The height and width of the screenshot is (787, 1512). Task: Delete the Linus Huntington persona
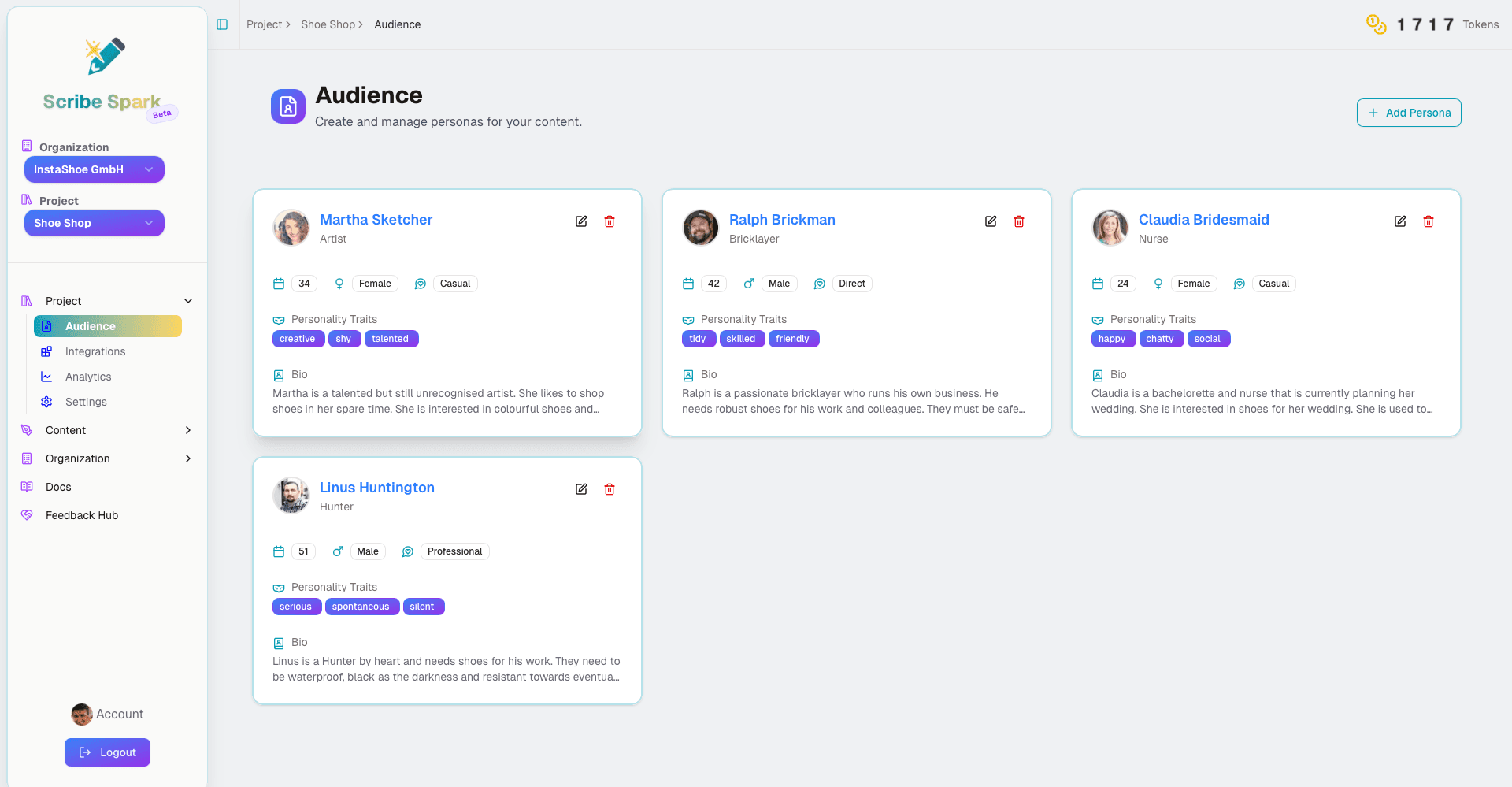(x=610, y=489)
